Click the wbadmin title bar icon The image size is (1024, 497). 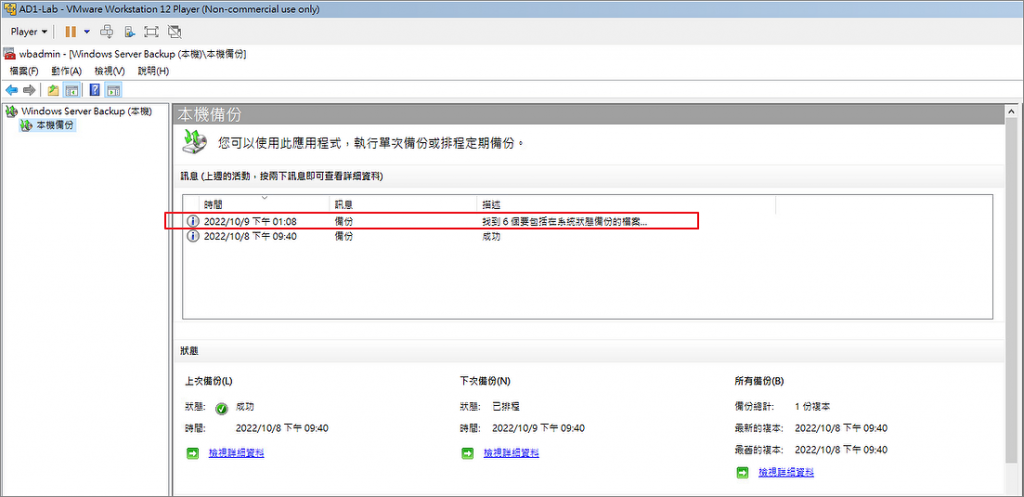click(9, 54)
